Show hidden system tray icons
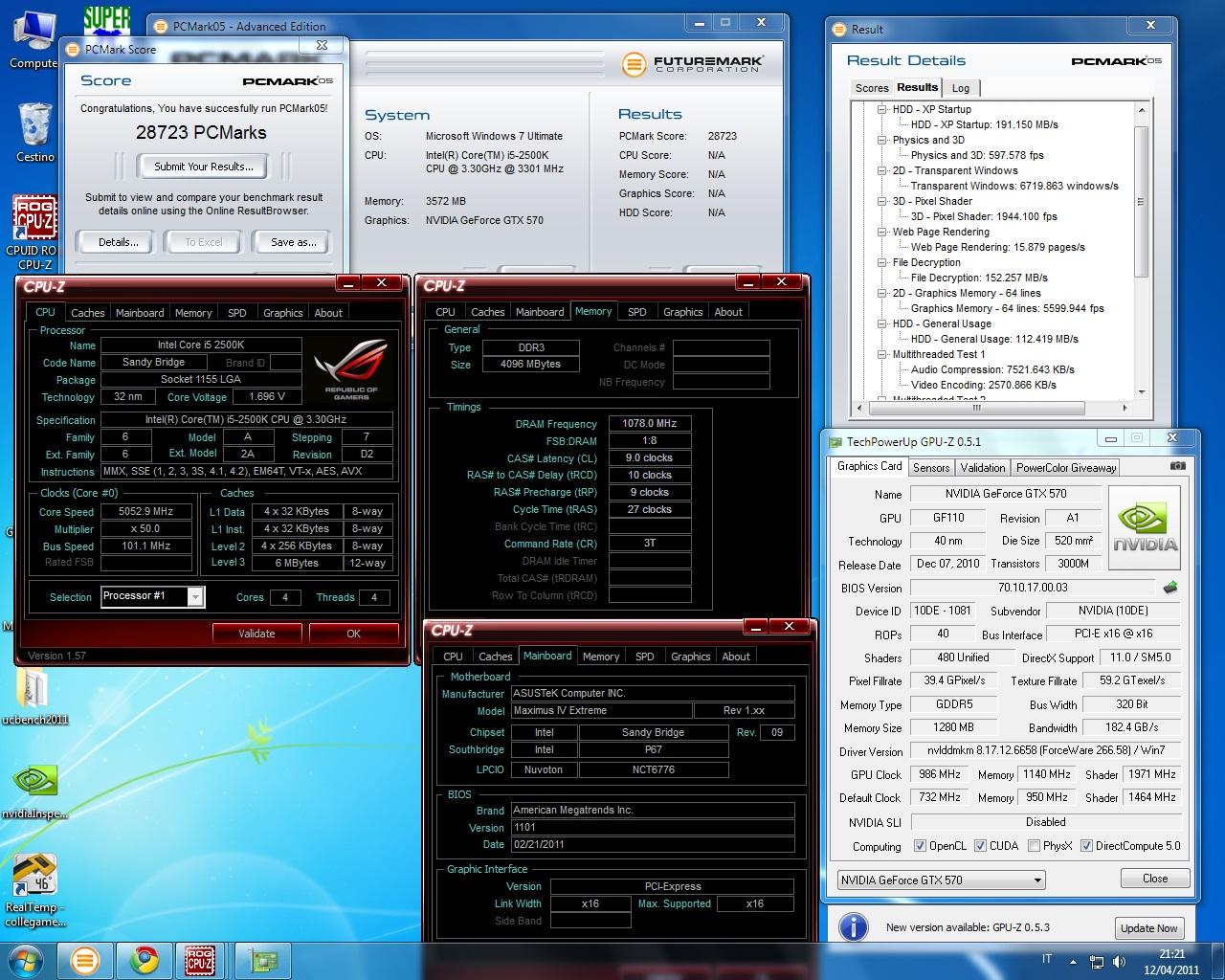1225x980 pixels. click(x=1073, y=961)
